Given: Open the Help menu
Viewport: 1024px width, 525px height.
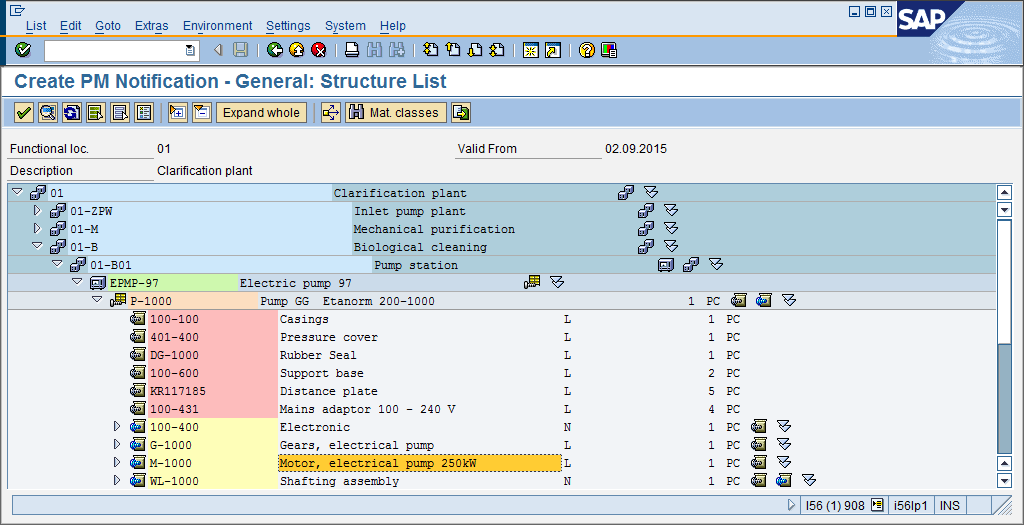Looking at the screenshot, I should point(392,26).
